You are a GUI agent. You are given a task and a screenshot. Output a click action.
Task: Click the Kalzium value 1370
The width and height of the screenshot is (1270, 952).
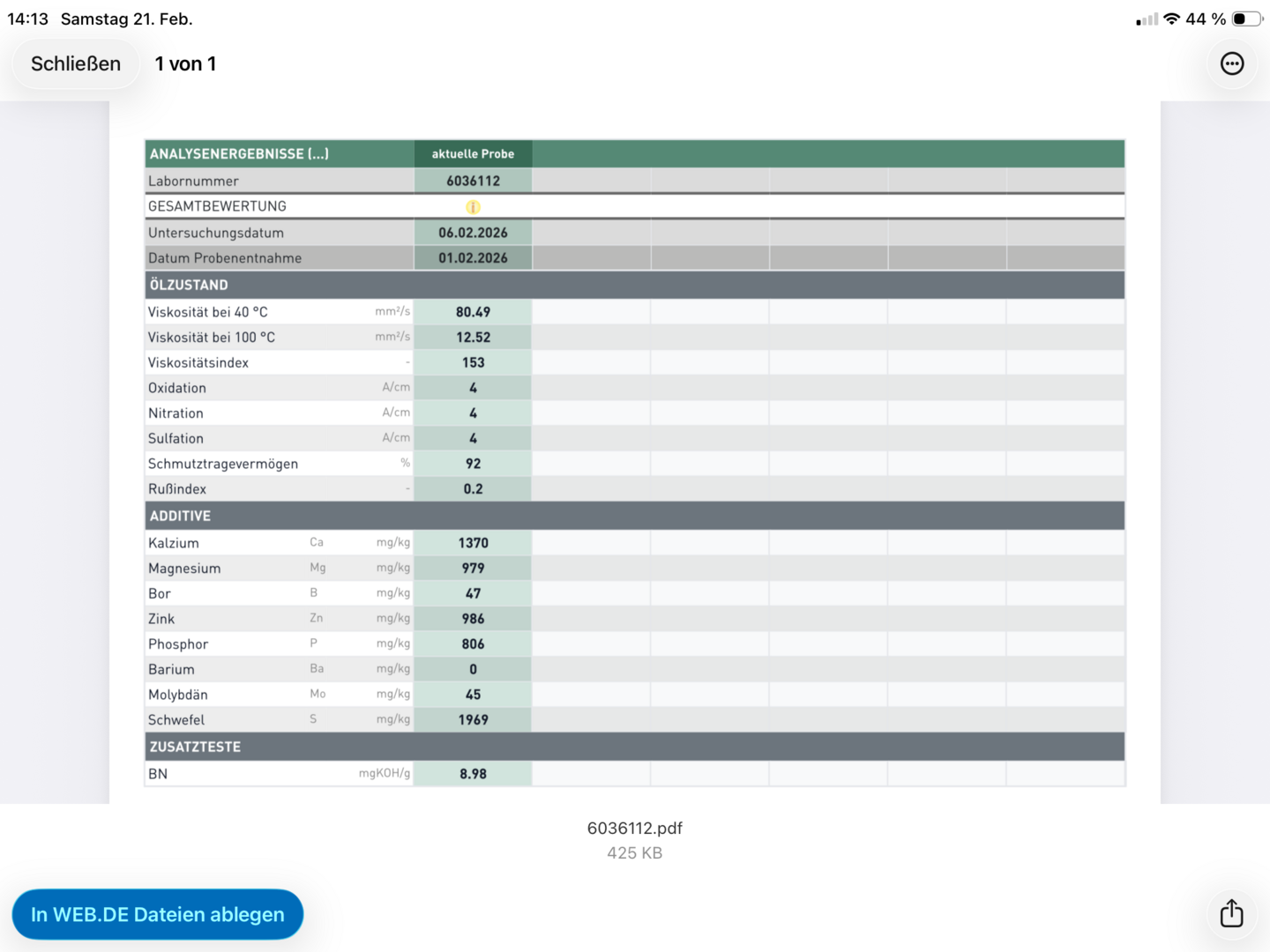(x=473, y=543)
